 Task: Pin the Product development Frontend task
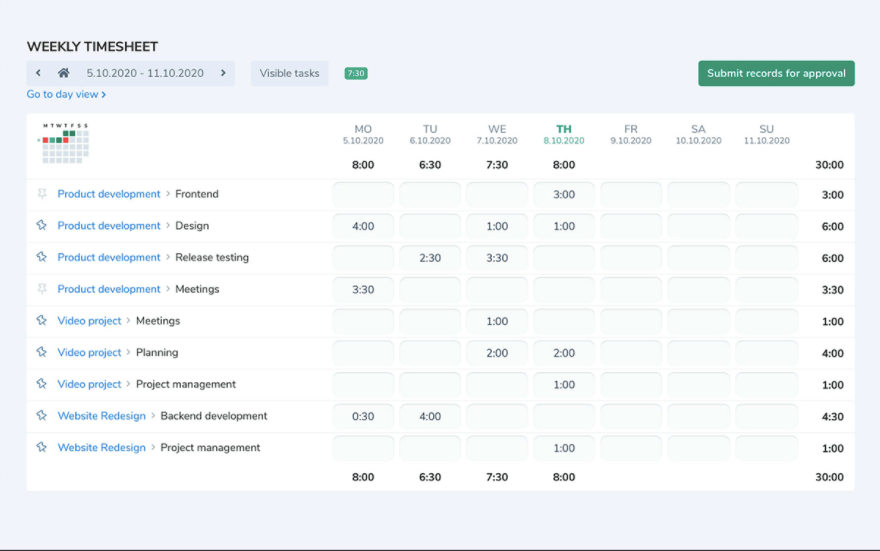[42, 194]
